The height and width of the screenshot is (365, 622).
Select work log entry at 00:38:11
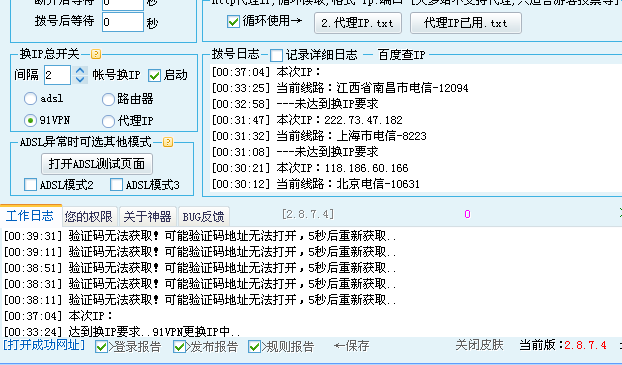200,300
